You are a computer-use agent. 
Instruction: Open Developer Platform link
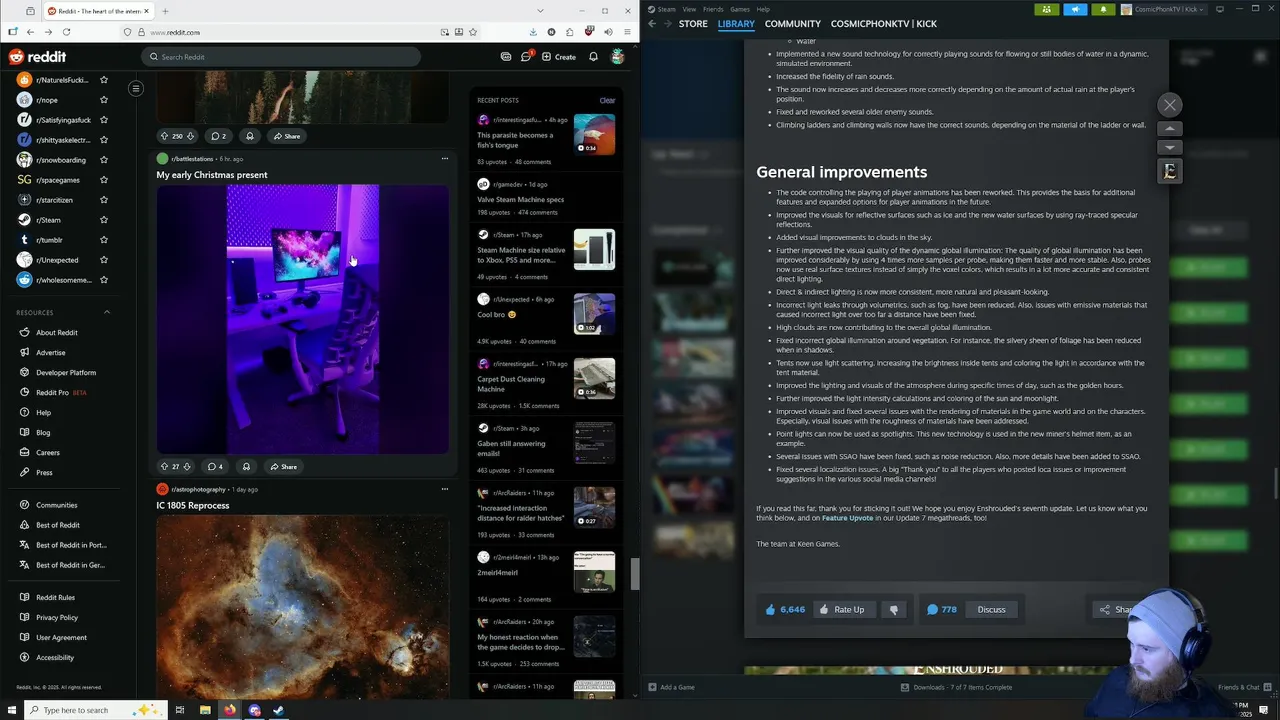[x=66, y=372]
